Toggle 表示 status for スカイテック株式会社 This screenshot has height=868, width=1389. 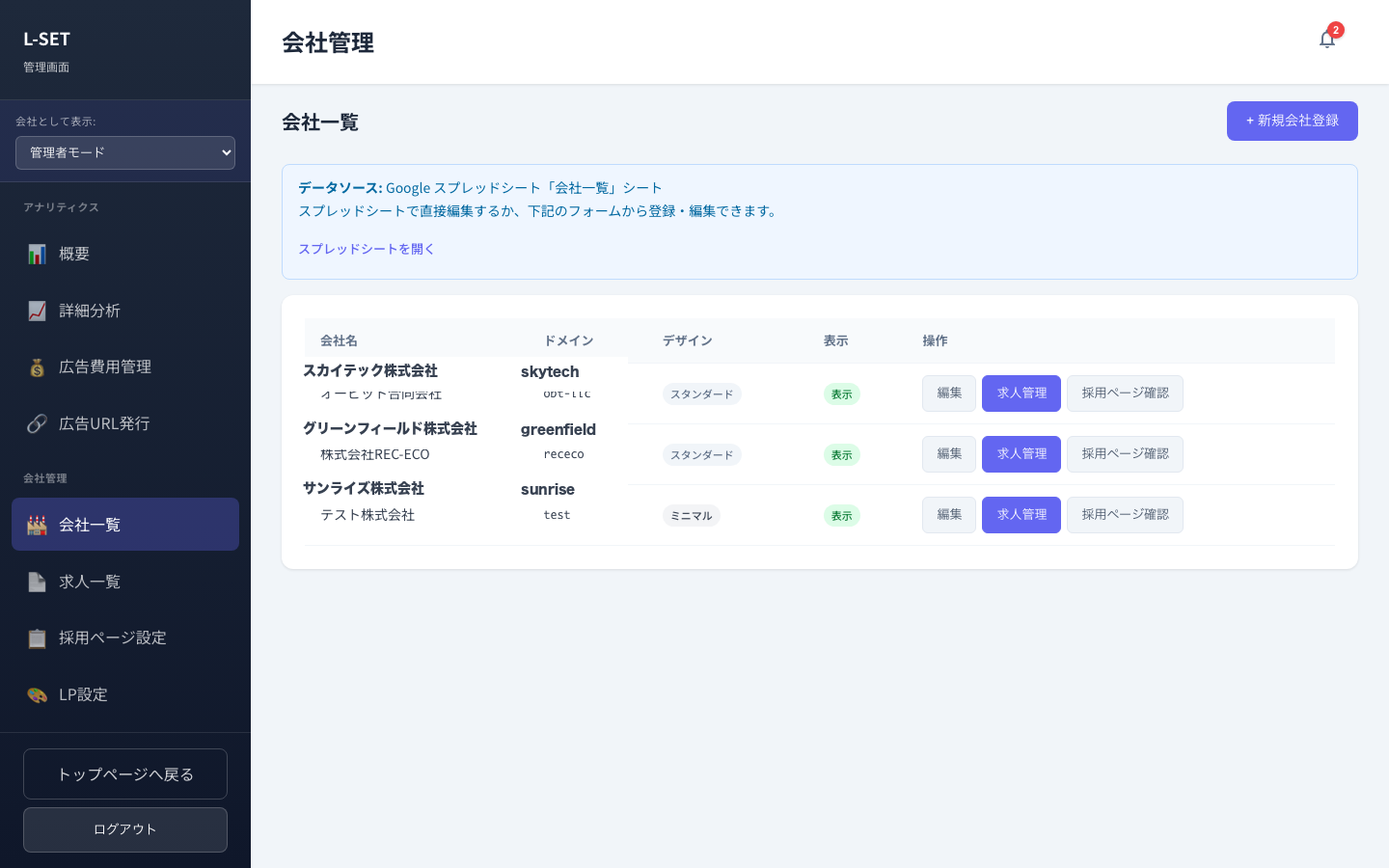coord(841,393)
